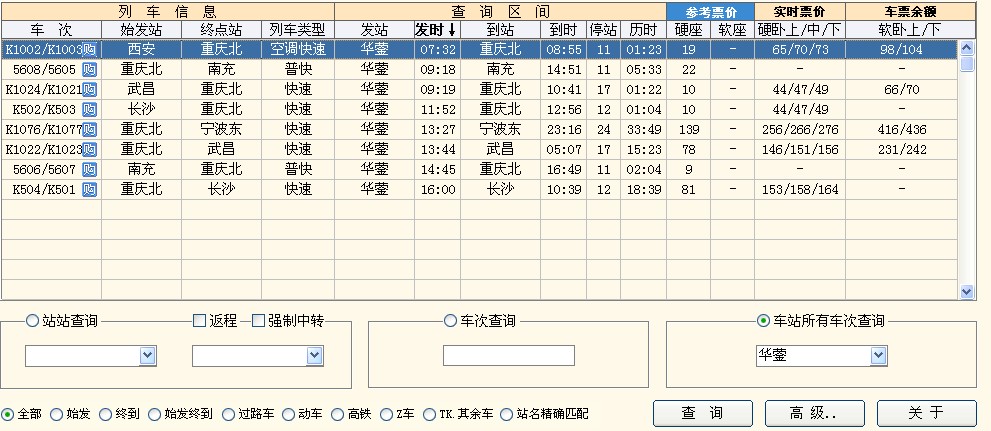Click the 购 icon for train K1002/K1003
991x431 pixels.
click(x=90, y=49)
